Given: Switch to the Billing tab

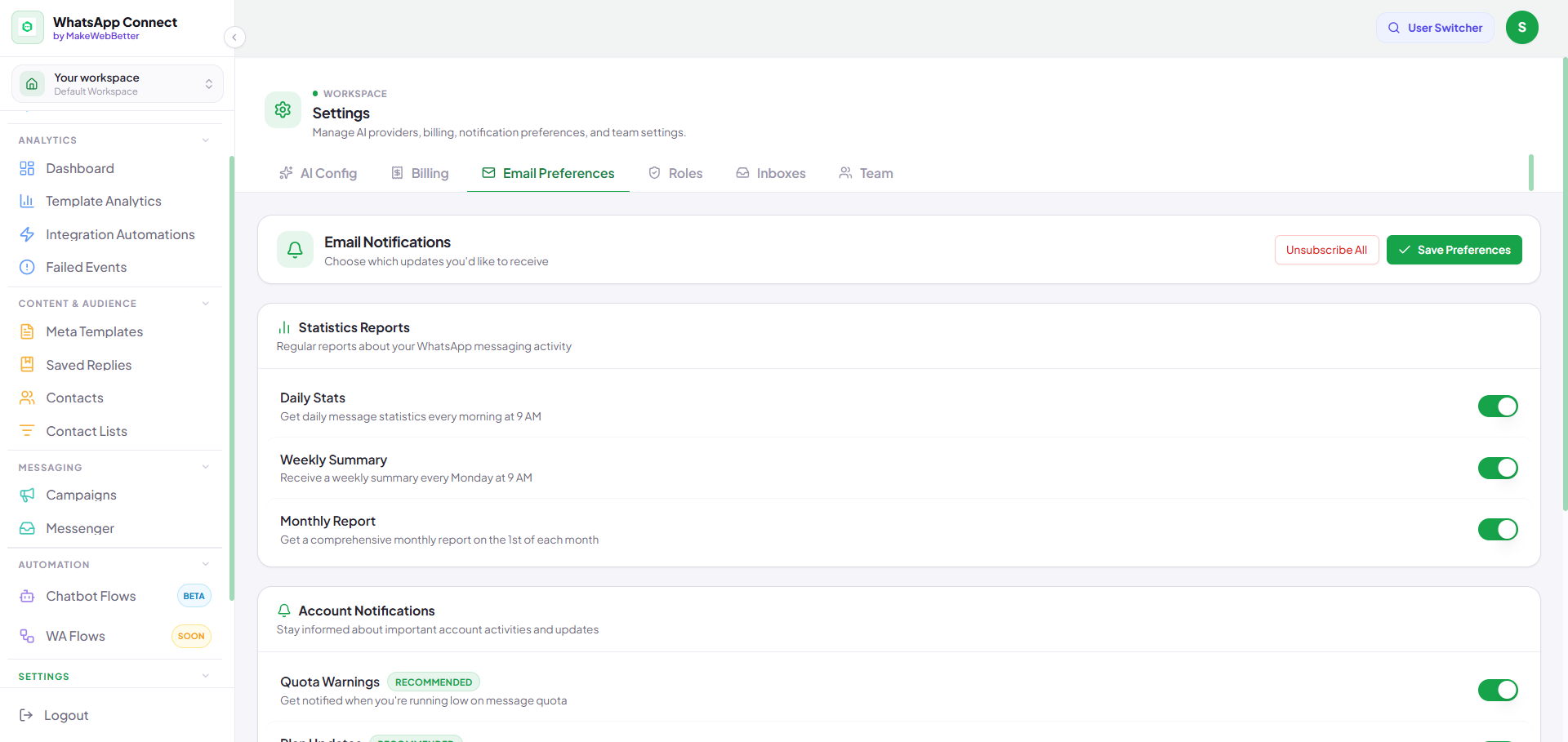Looking at the screenshot, I should [421, 173].
